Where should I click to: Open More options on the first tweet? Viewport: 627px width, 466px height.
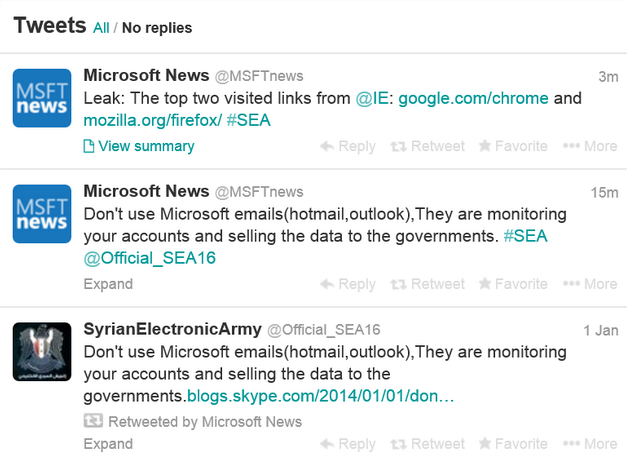click(590, 146)
